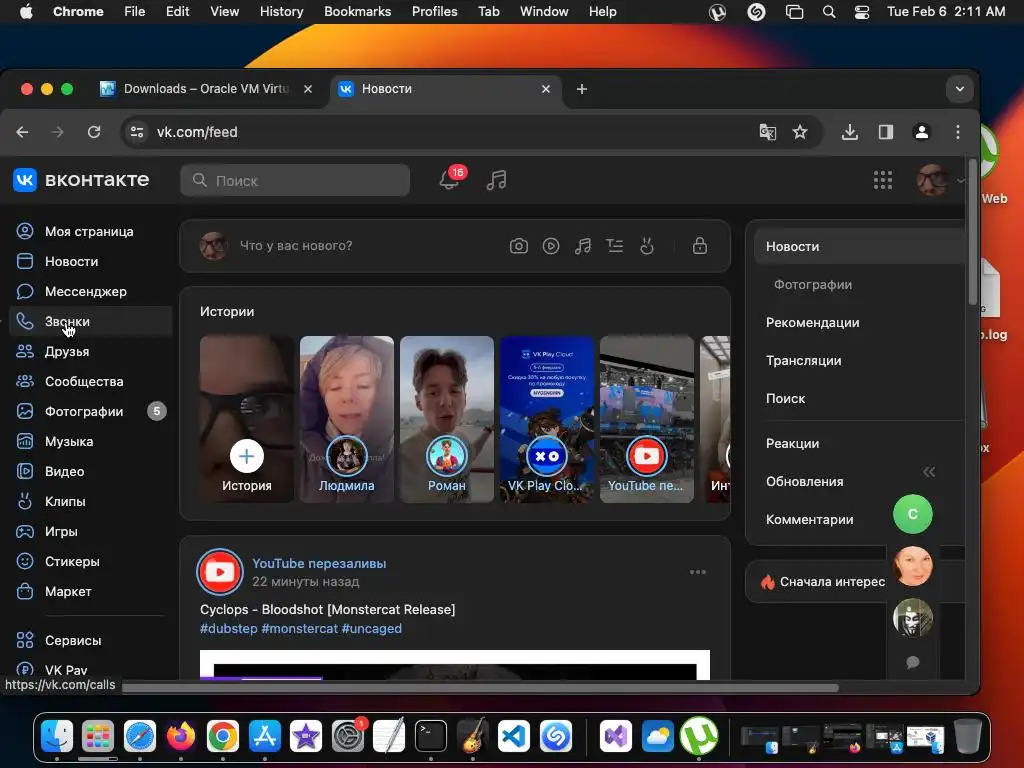This screenshot has height=768, width=1024.
Task: Click the Игры gamepad icon in the sidebar
Action: click(x=25, y=532)
